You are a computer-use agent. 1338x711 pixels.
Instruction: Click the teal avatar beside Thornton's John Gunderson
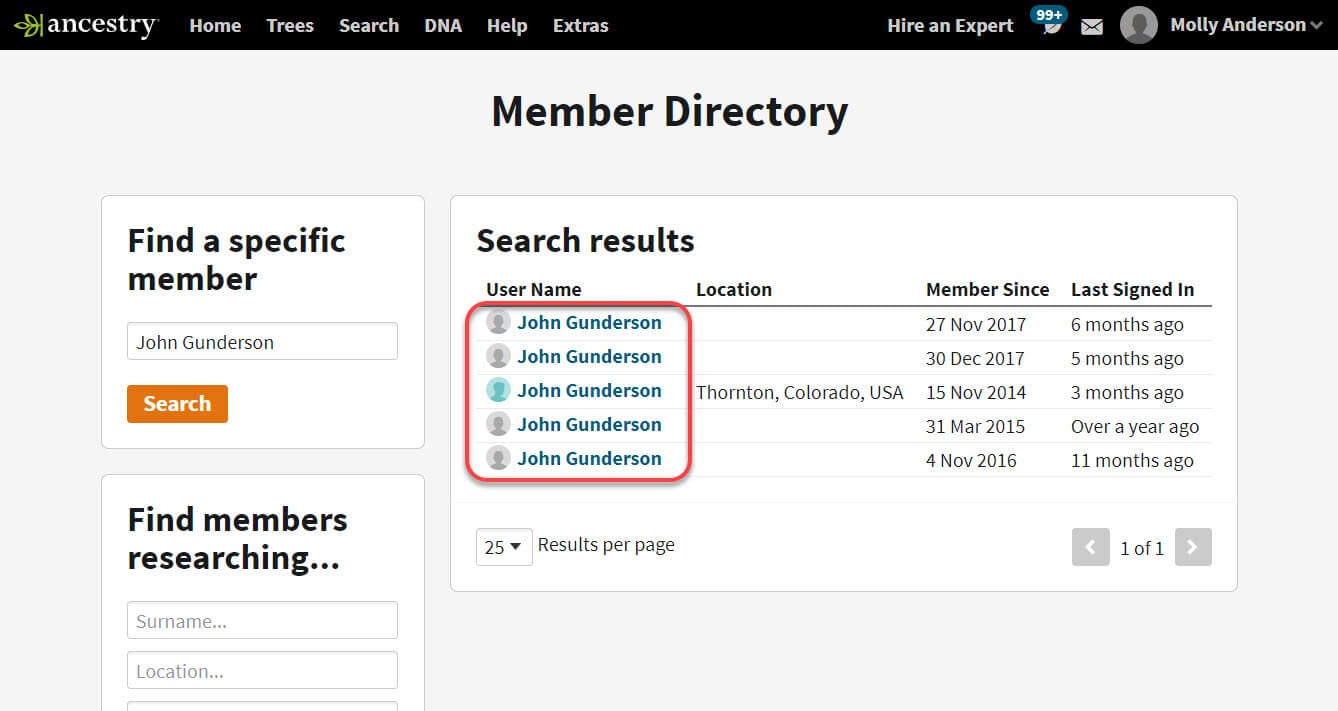click(x=498, y=390)
